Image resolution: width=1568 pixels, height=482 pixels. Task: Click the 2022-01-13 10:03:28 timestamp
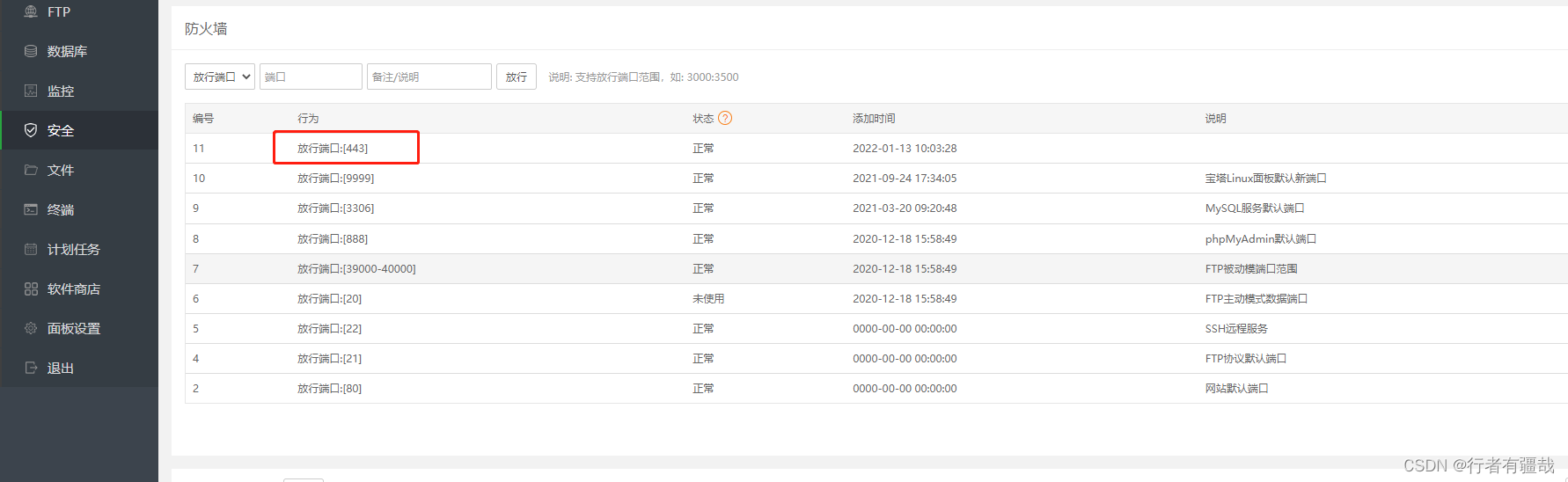(x=905, y=148)
